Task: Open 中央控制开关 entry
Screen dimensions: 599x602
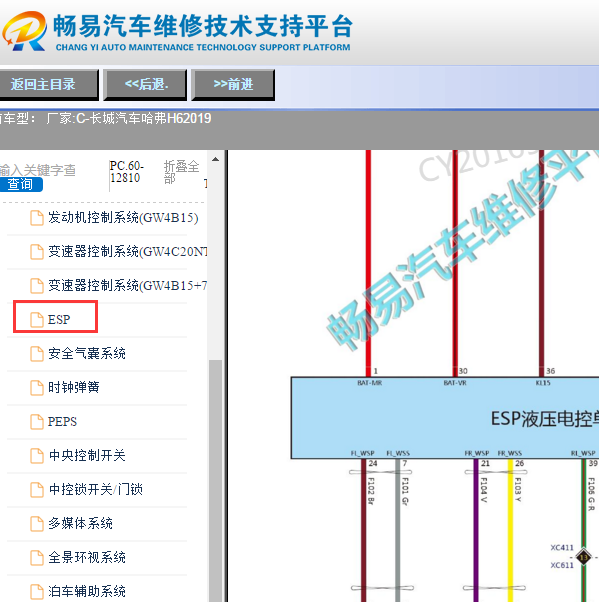Action: 87,455
